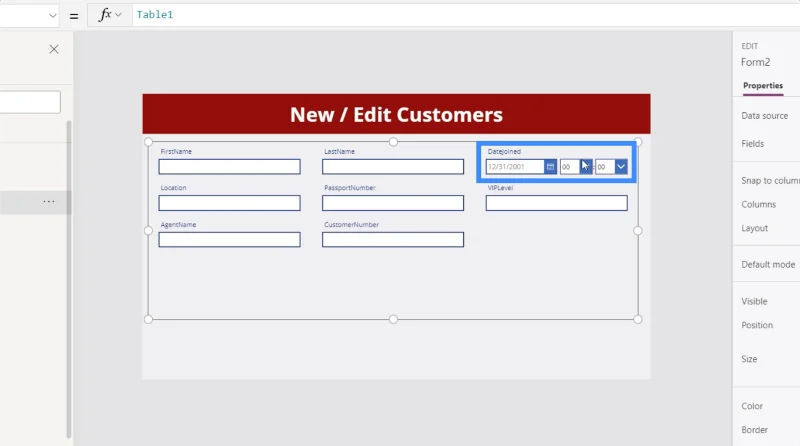Click the fx formula icon
Image resolution: width=800 pixels, height=446 pixels.
coord(105,15)
